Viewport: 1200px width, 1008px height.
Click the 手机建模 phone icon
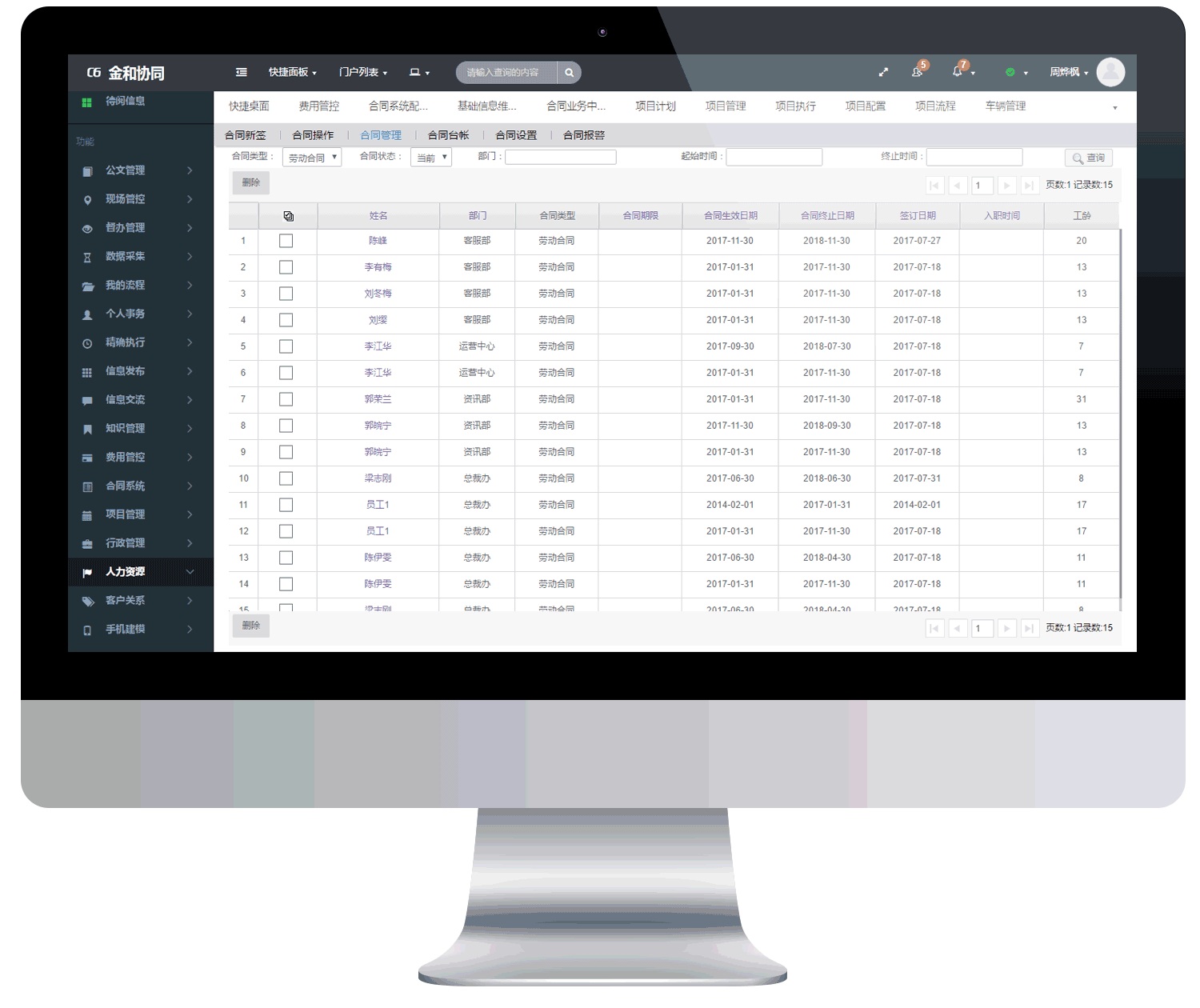(x=87, y=630)
